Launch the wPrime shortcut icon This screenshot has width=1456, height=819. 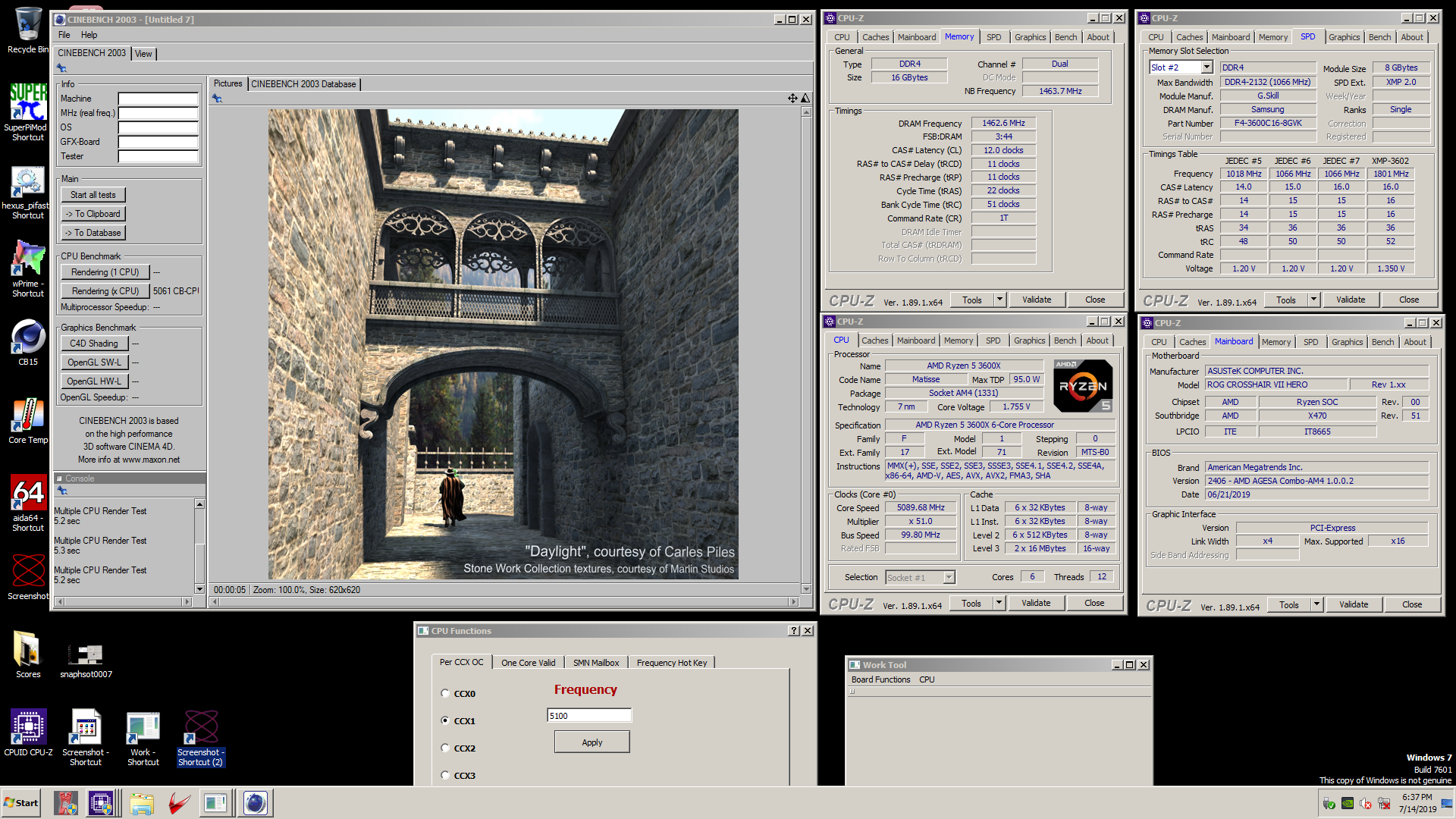(28, 268)
